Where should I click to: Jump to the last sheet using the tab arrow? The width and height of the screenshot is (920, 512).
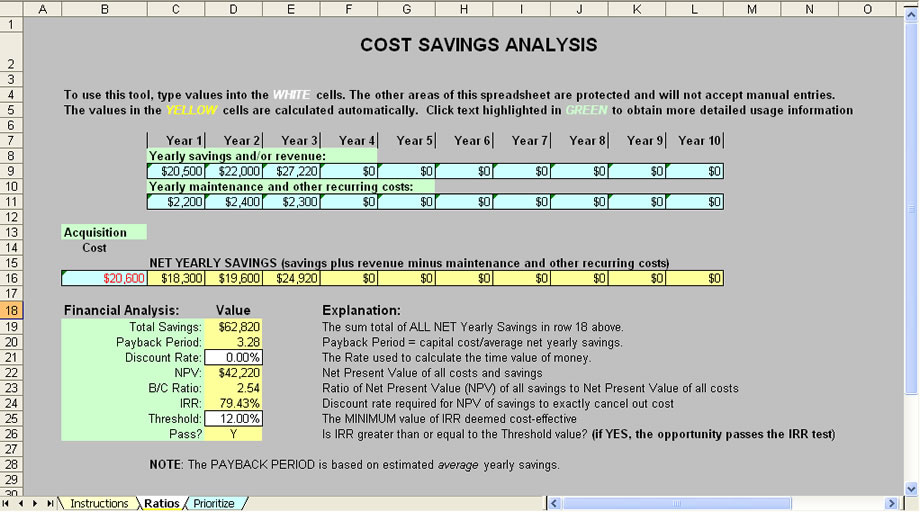pyautogui.click(x=51, y=504)
